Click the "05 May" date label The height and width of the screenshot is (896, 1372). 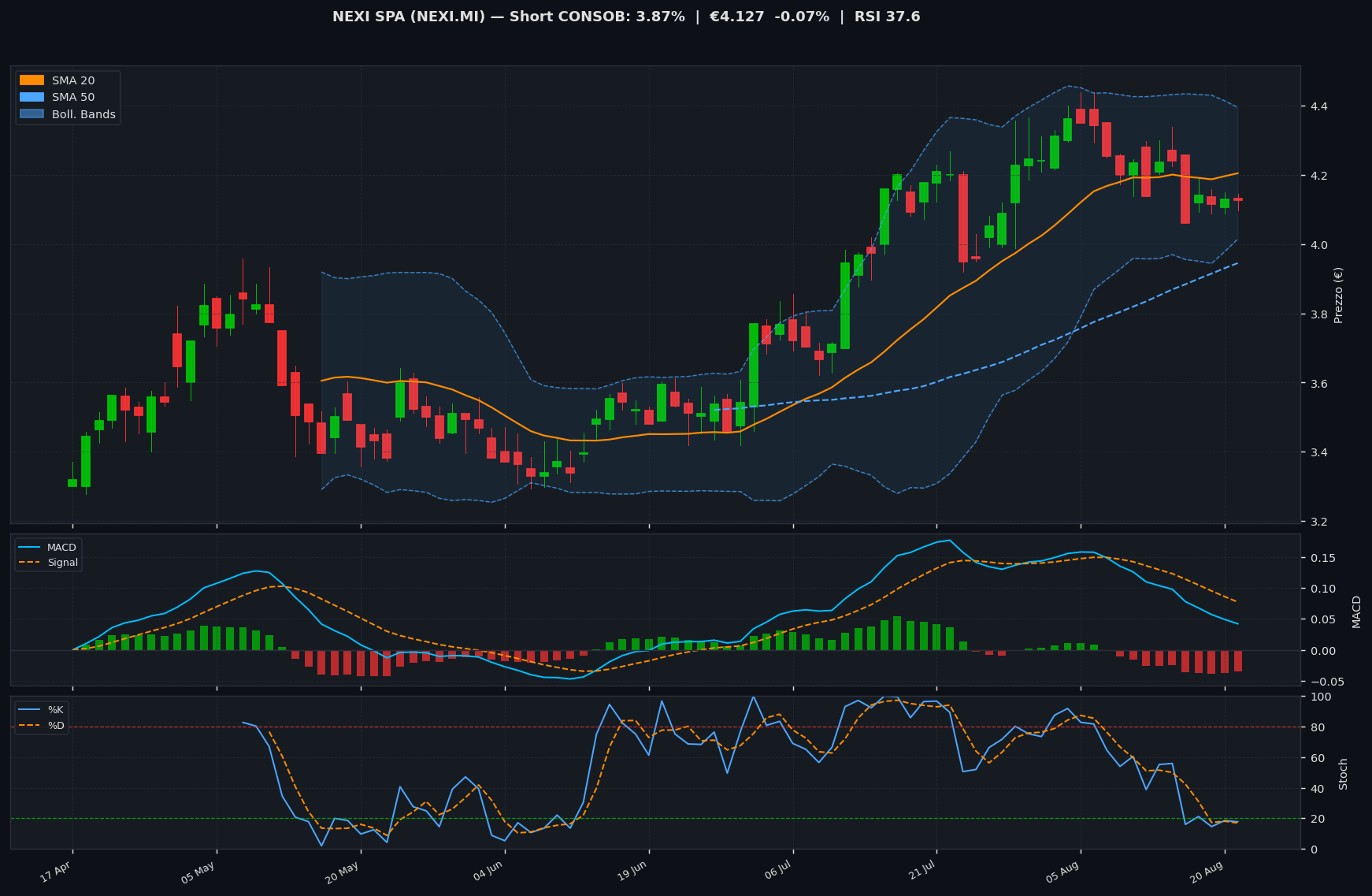coord(200,872)
